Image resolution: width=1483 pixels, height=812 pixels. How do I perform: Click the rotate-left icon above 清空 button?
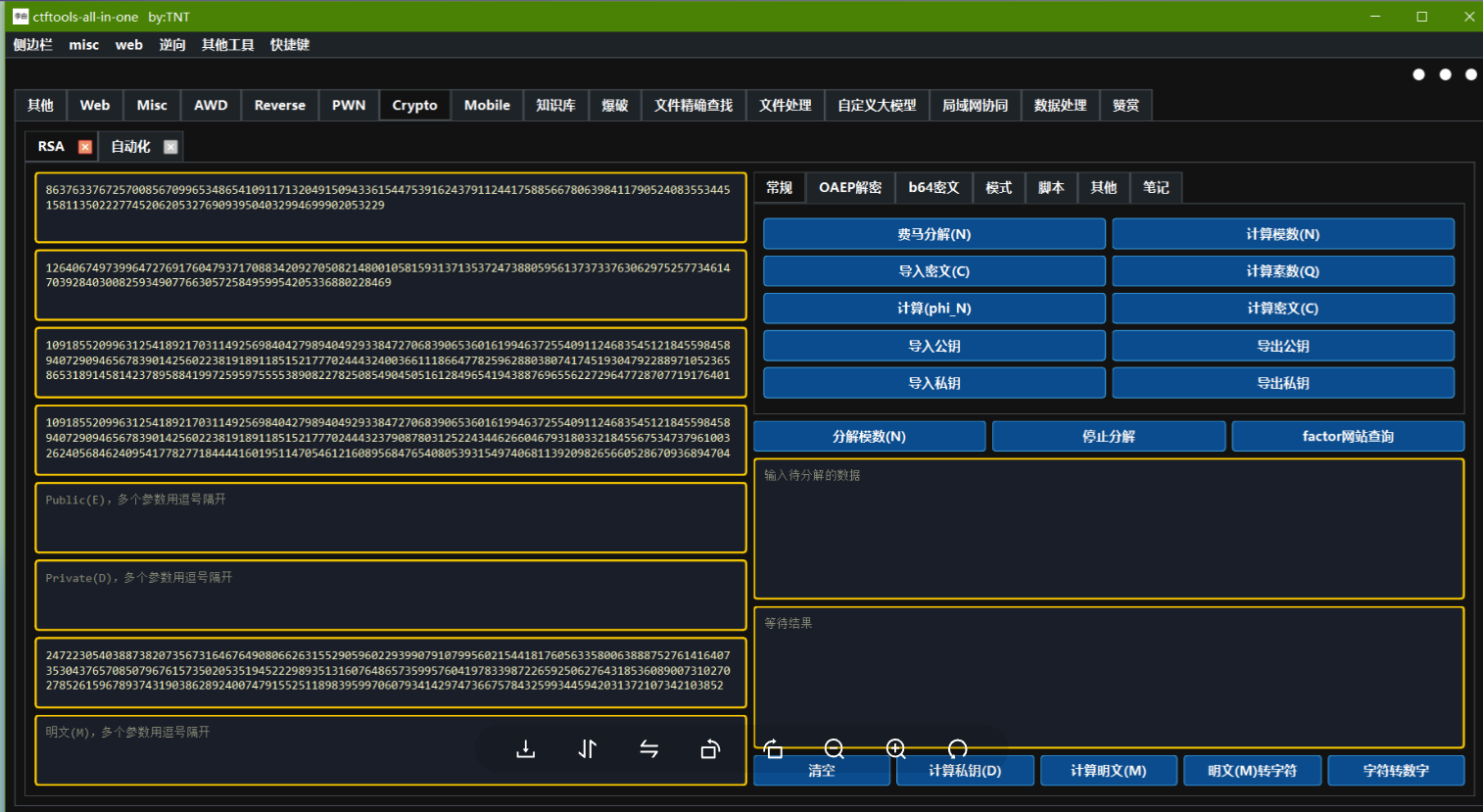(x=773, y=749)
